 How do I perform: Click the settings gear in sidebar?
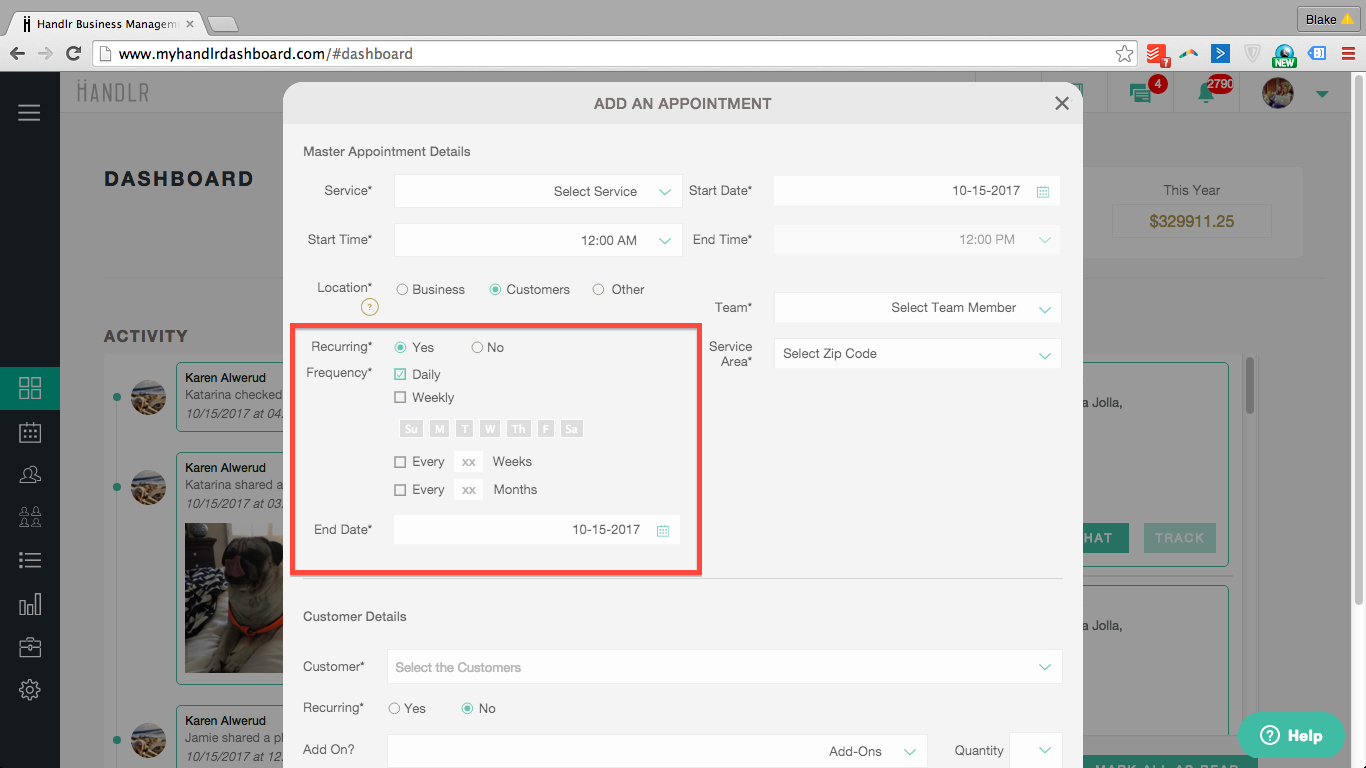point(30,689)
